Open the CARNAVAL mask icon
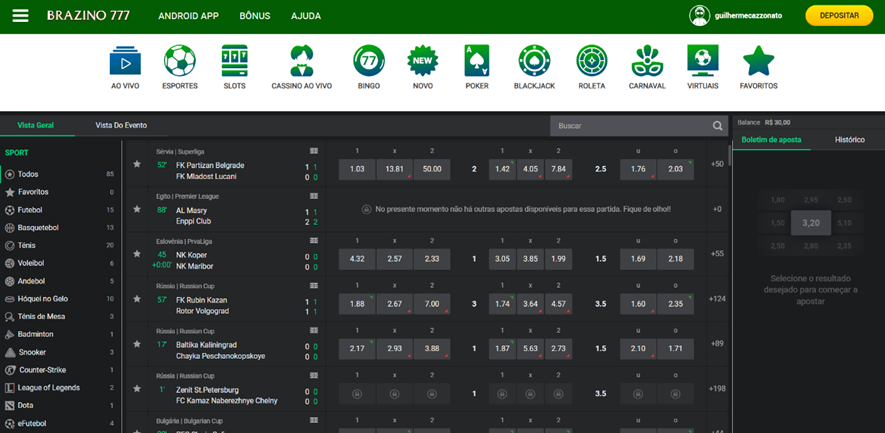Viewport: 885px width, 433px height. click(x=647, y=61)
